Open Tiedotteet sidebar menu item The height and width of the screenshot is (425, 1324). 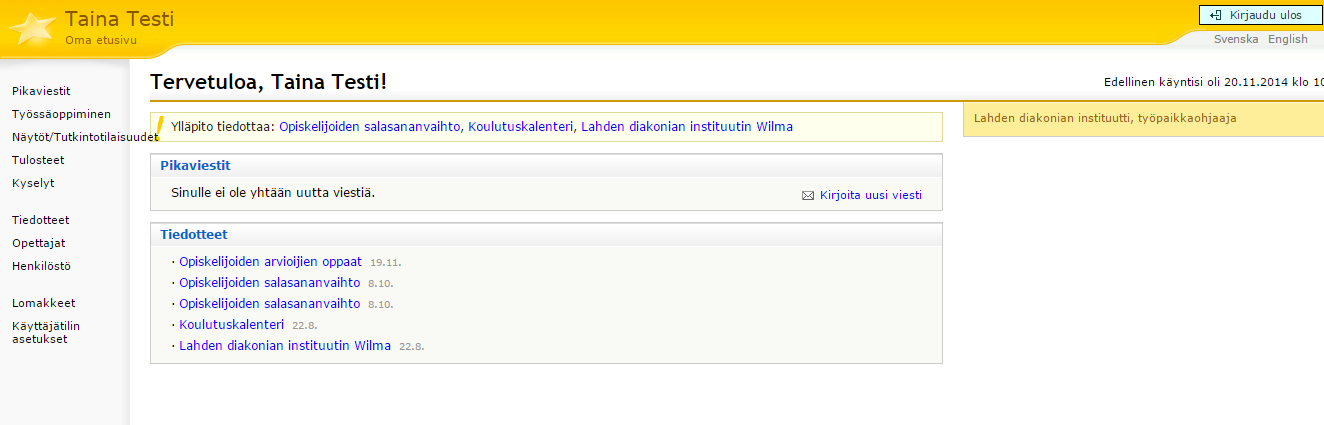41,220
